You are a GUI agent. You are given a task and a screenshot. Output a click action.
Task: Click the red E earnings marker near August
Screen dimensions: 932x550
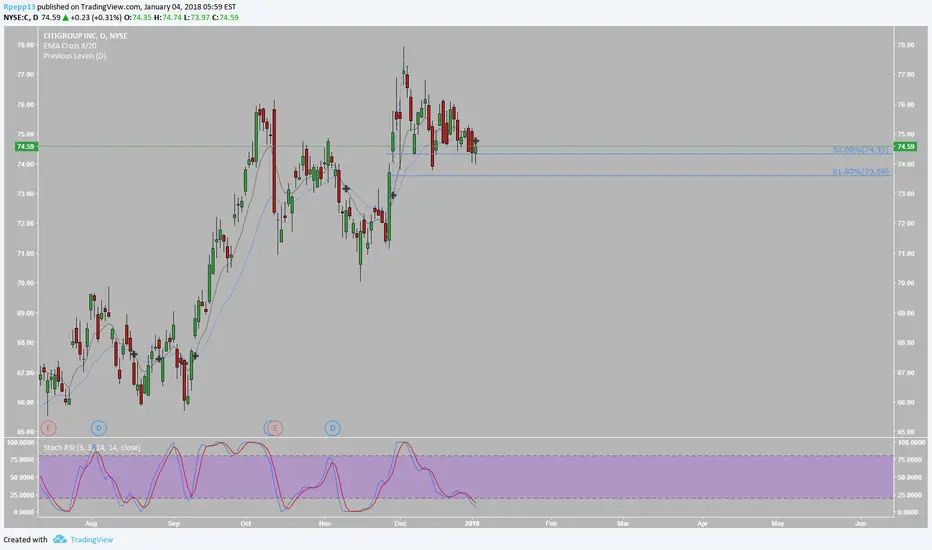pyautogui.click(x=48, y=428)
